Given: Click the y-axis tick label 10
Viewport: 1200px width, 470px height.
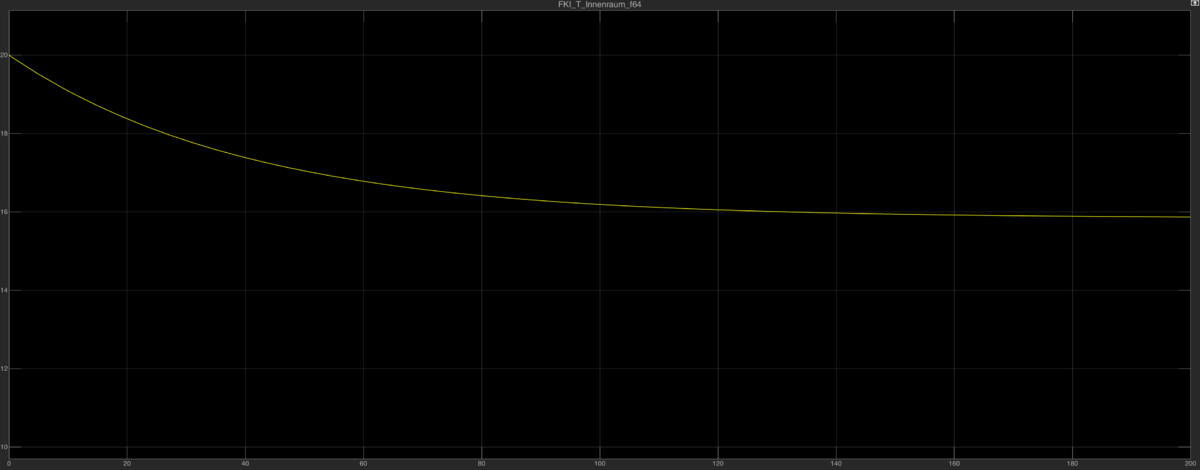Looking at the screenshot, I should click(4, 447).
